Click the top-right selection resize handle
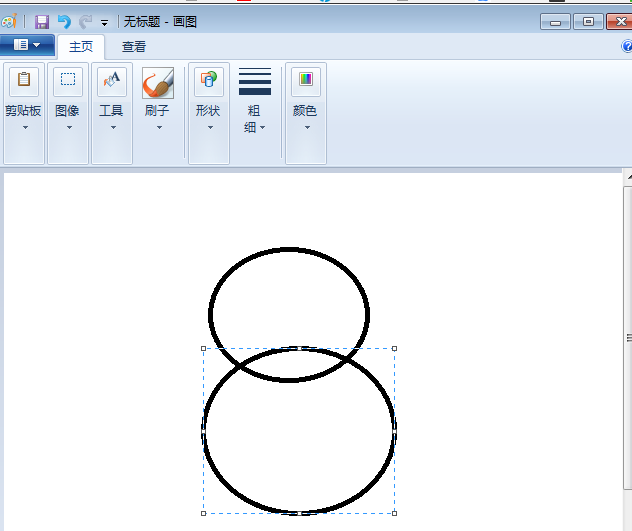This screenshot has width=632, height=531. tap(395, 348)
